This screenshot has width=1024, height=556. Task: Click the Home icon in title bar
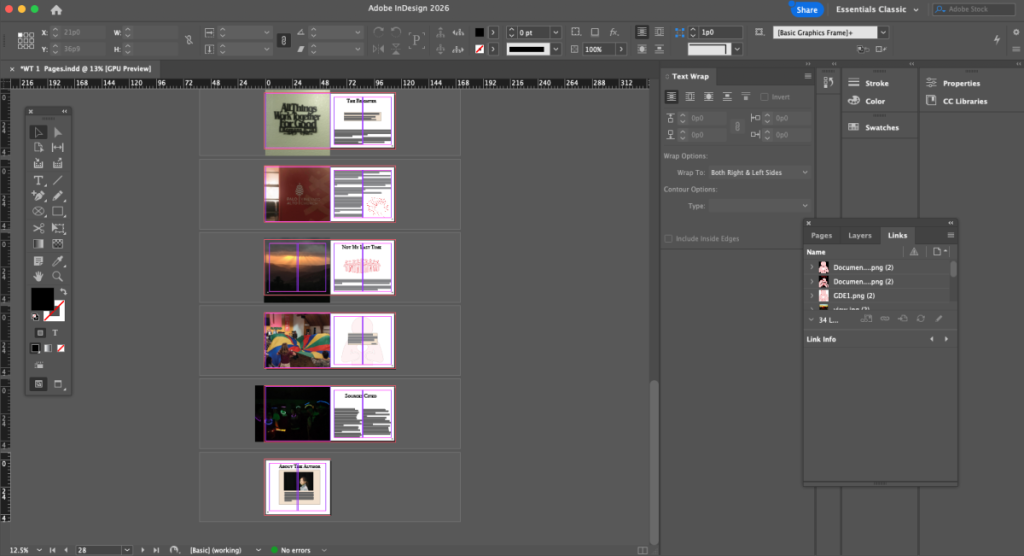tap(56, 10)
